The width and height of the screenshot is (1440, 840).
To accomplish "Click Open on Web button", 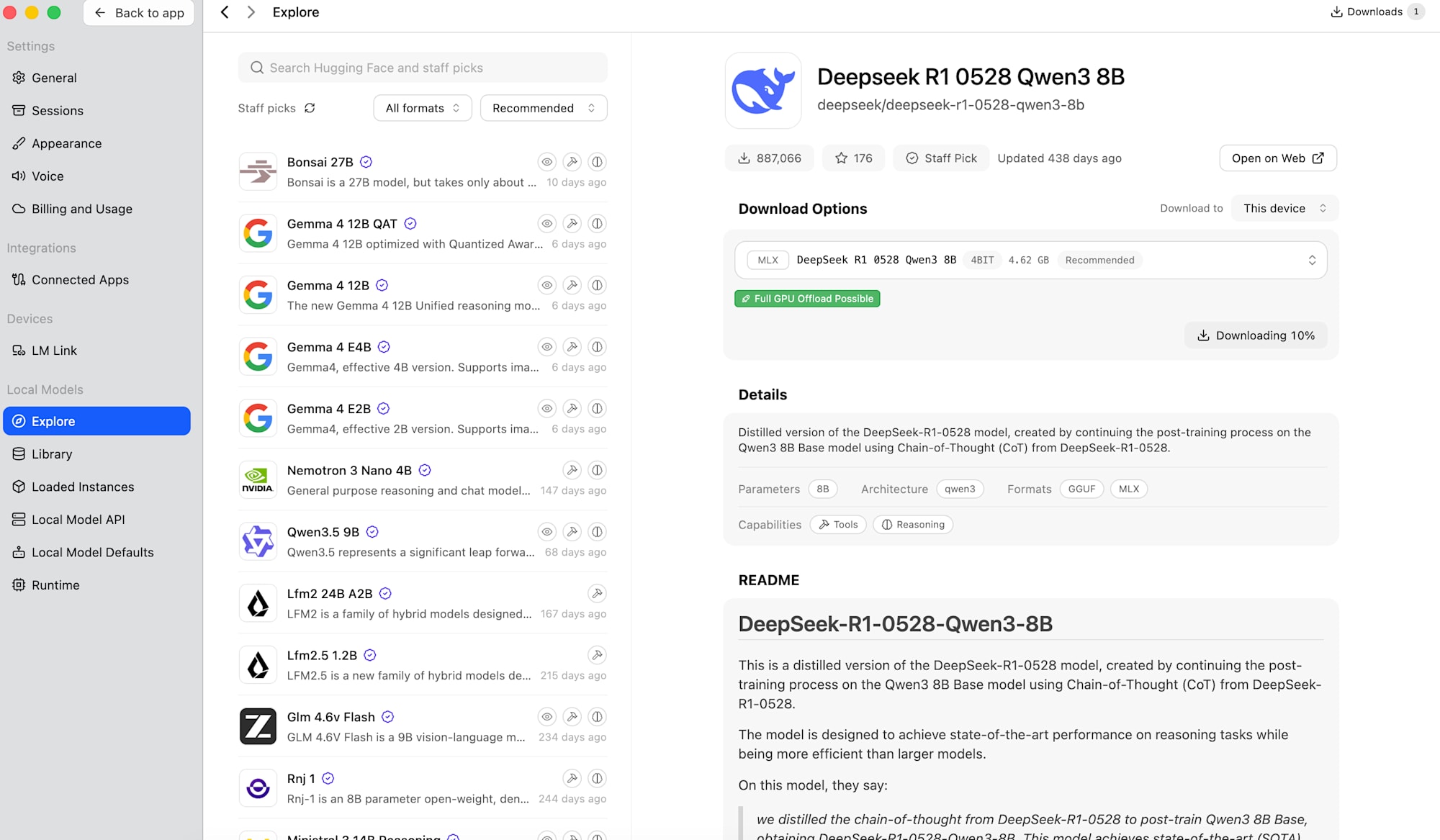I will click(x=1278, y=158).
